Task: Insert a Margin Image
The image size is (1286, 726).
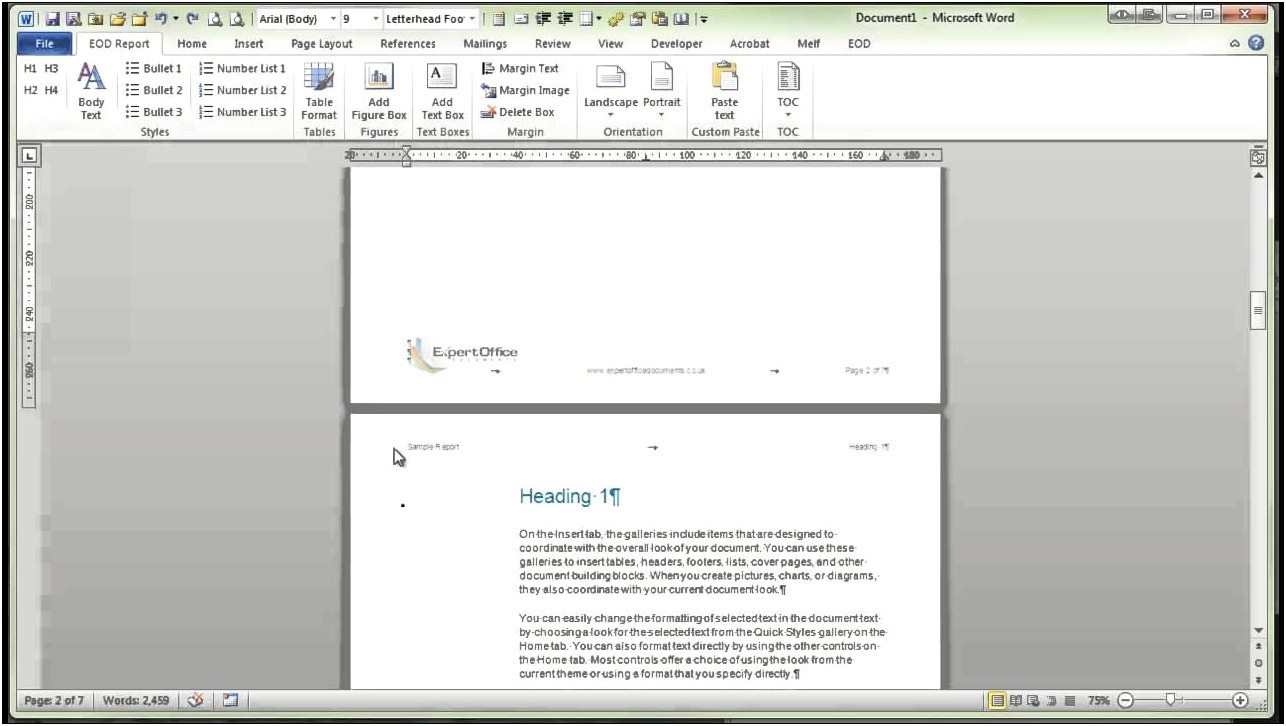Action: (525, 90)
